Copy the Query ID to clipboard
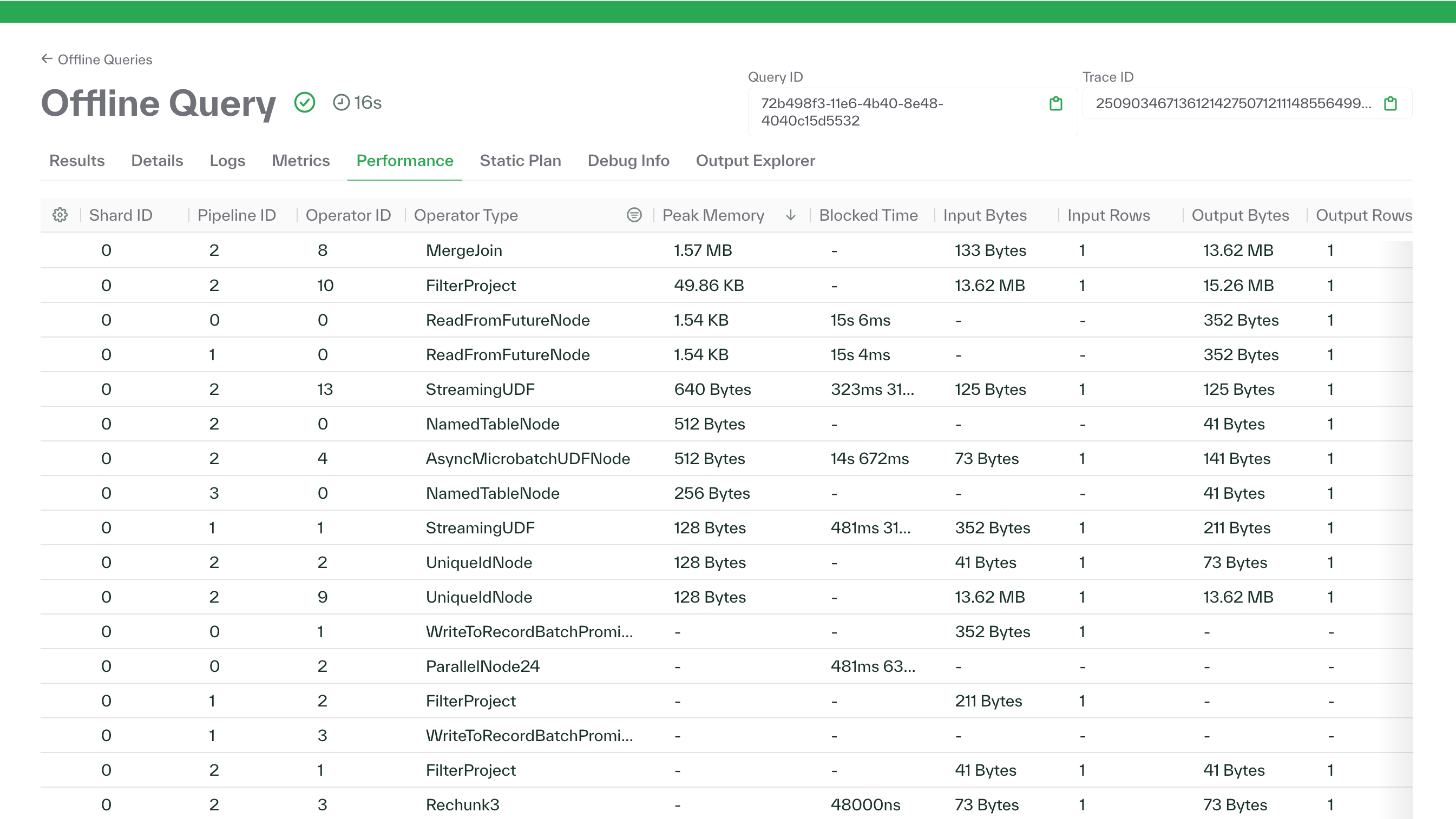The image size is (1456, 819). [x=1056, y=103]
